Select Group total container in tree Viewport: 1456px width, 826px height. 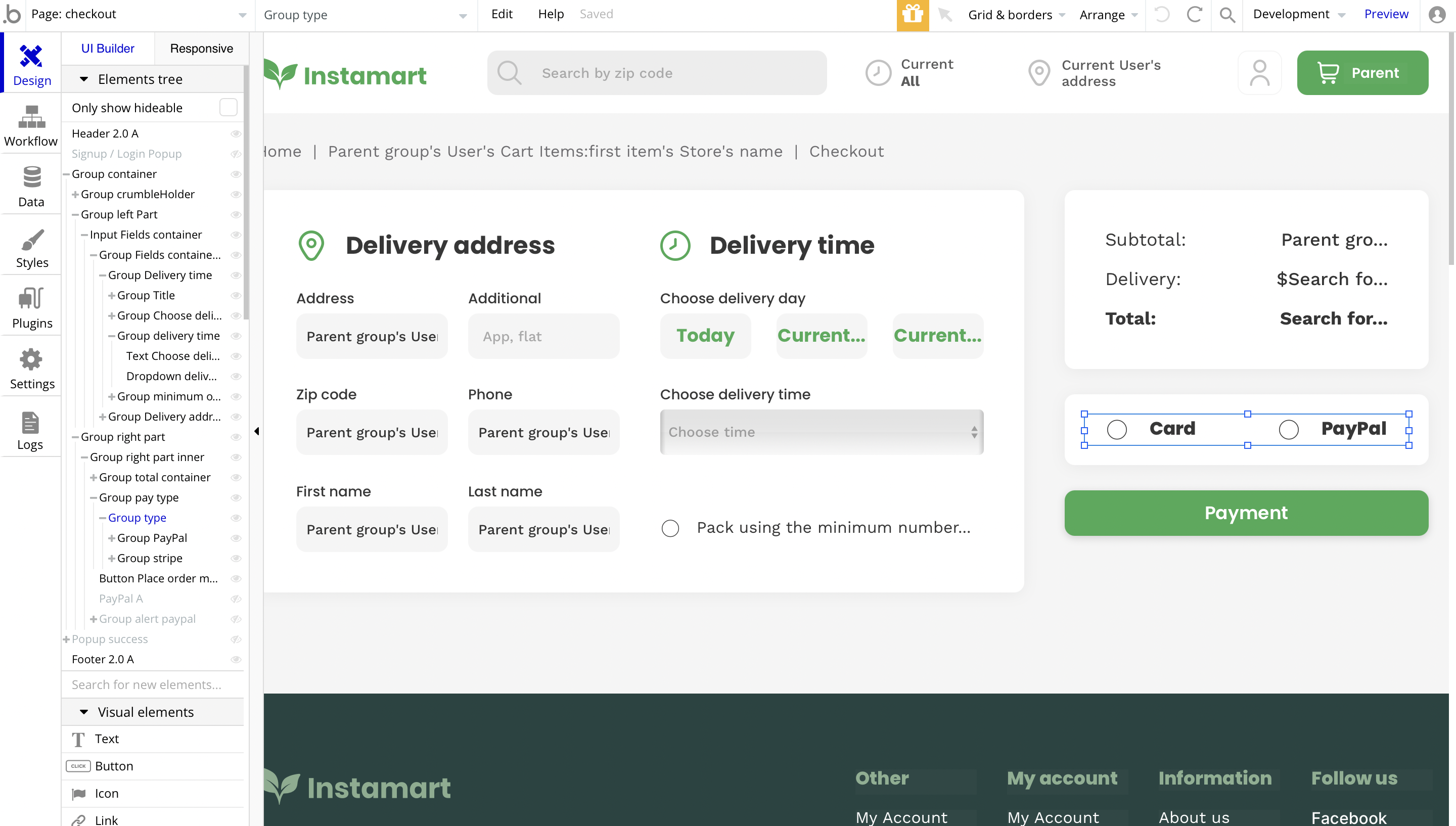click(x=154, y=477)
